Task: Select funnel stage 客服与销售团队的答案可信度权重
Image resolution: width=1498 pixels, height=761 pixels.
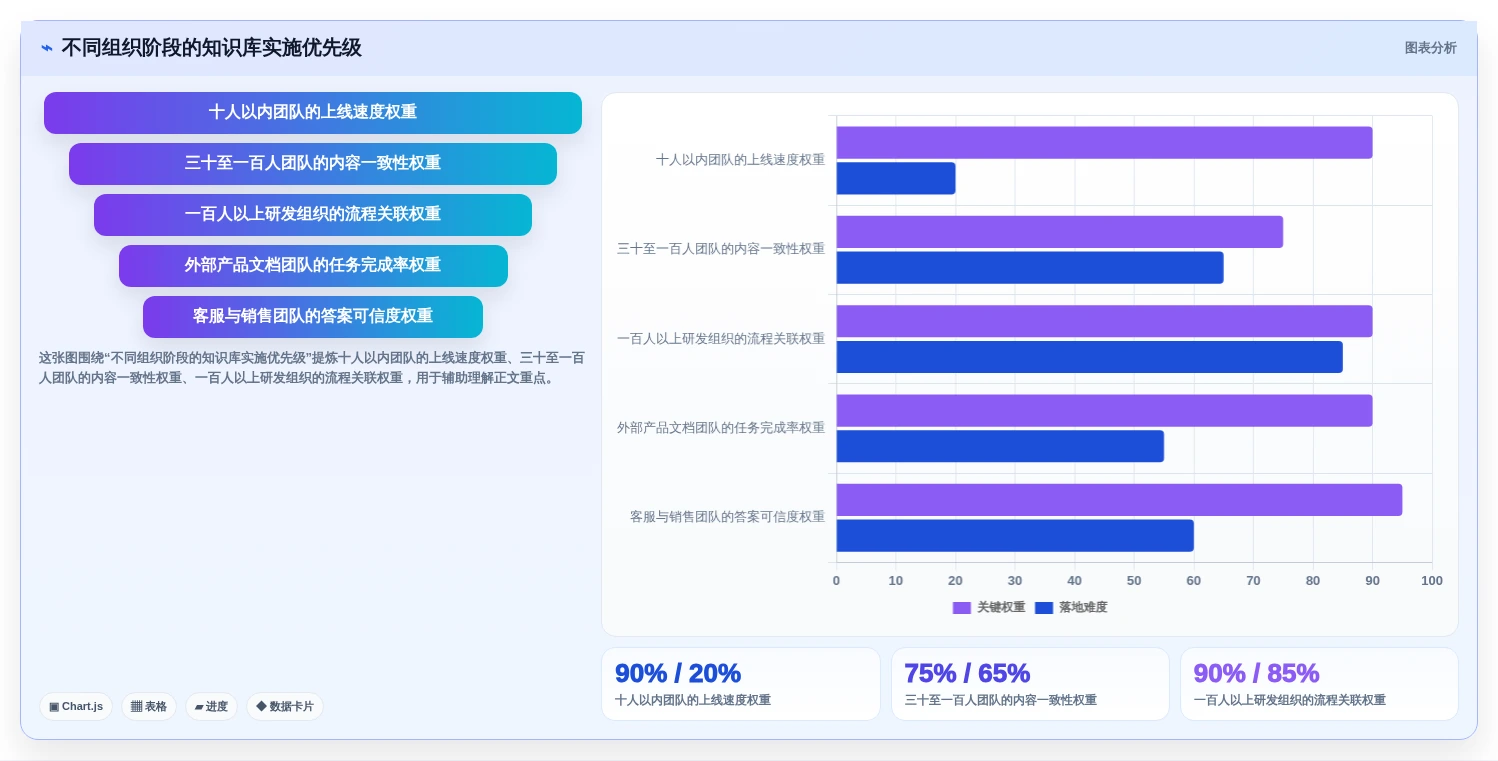Action: coord(313,317)
